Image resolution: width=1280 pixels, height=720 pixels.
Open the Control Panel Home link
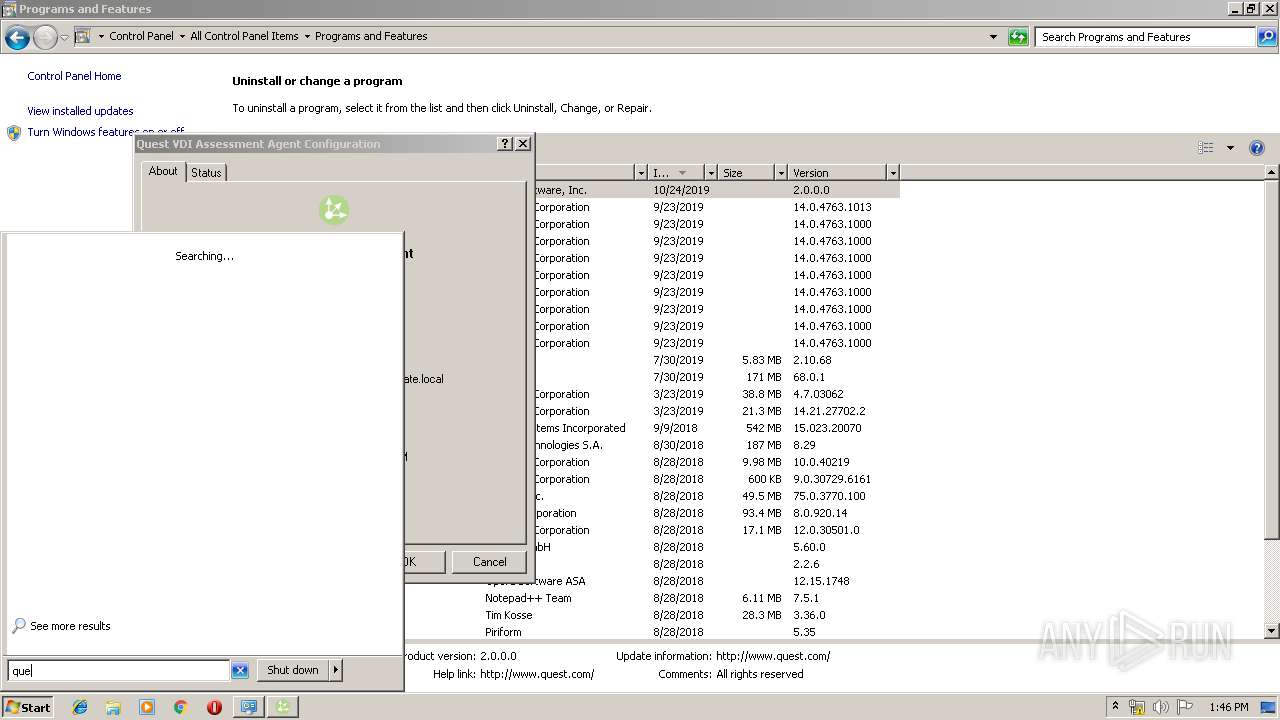coord(74,76)
